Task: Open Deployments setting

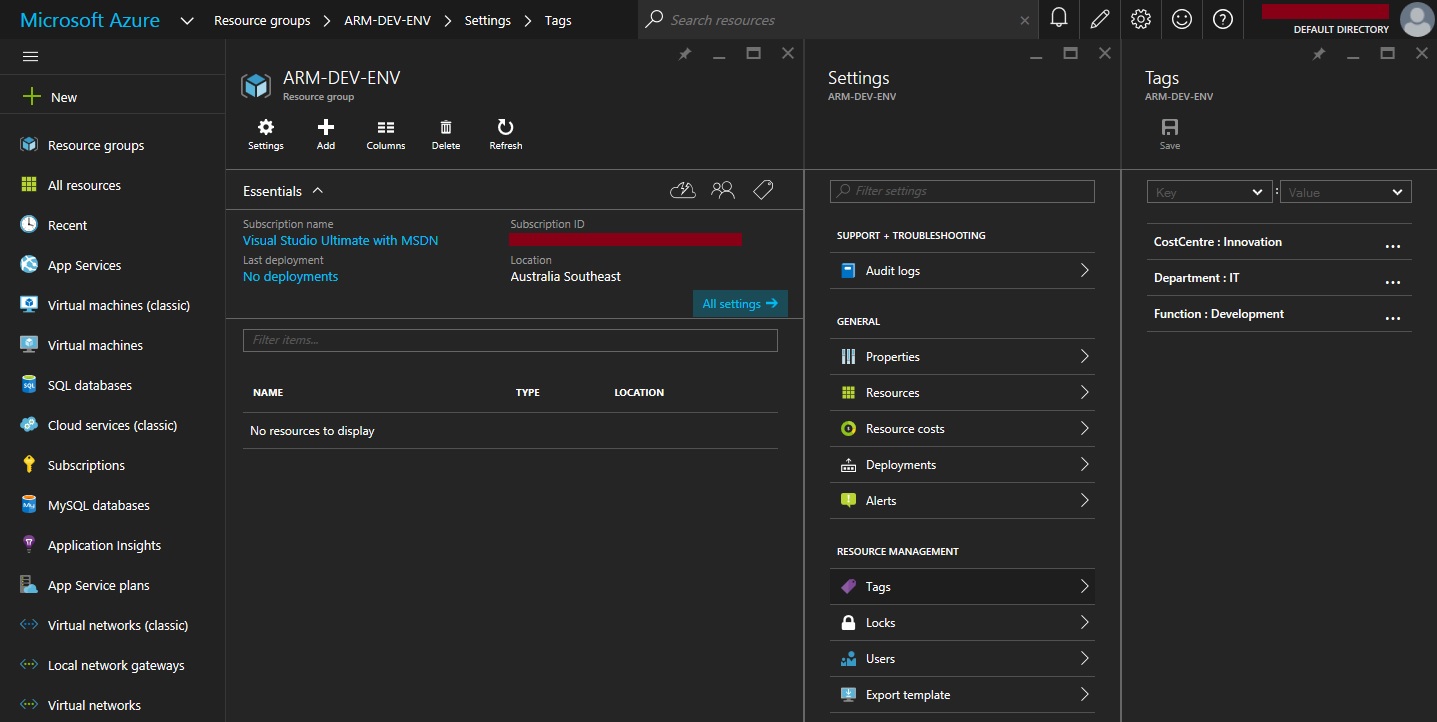Action: (962, 464)
